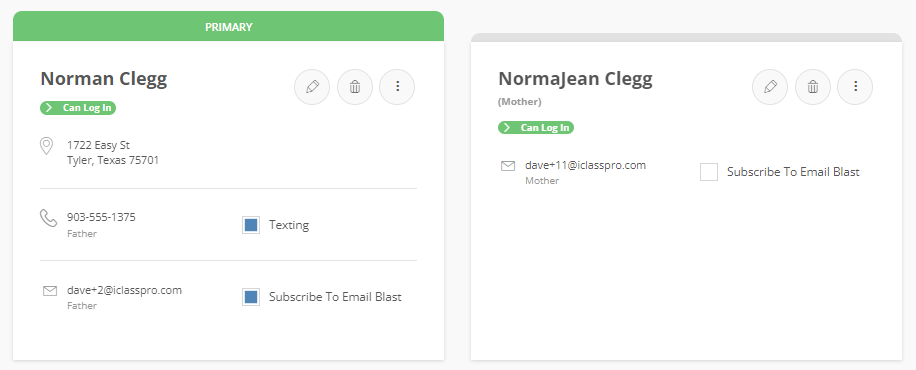916x370 pixels.
Task: Expand NormaJean Clegg's Can Log In badge
Action: [536, 127]
